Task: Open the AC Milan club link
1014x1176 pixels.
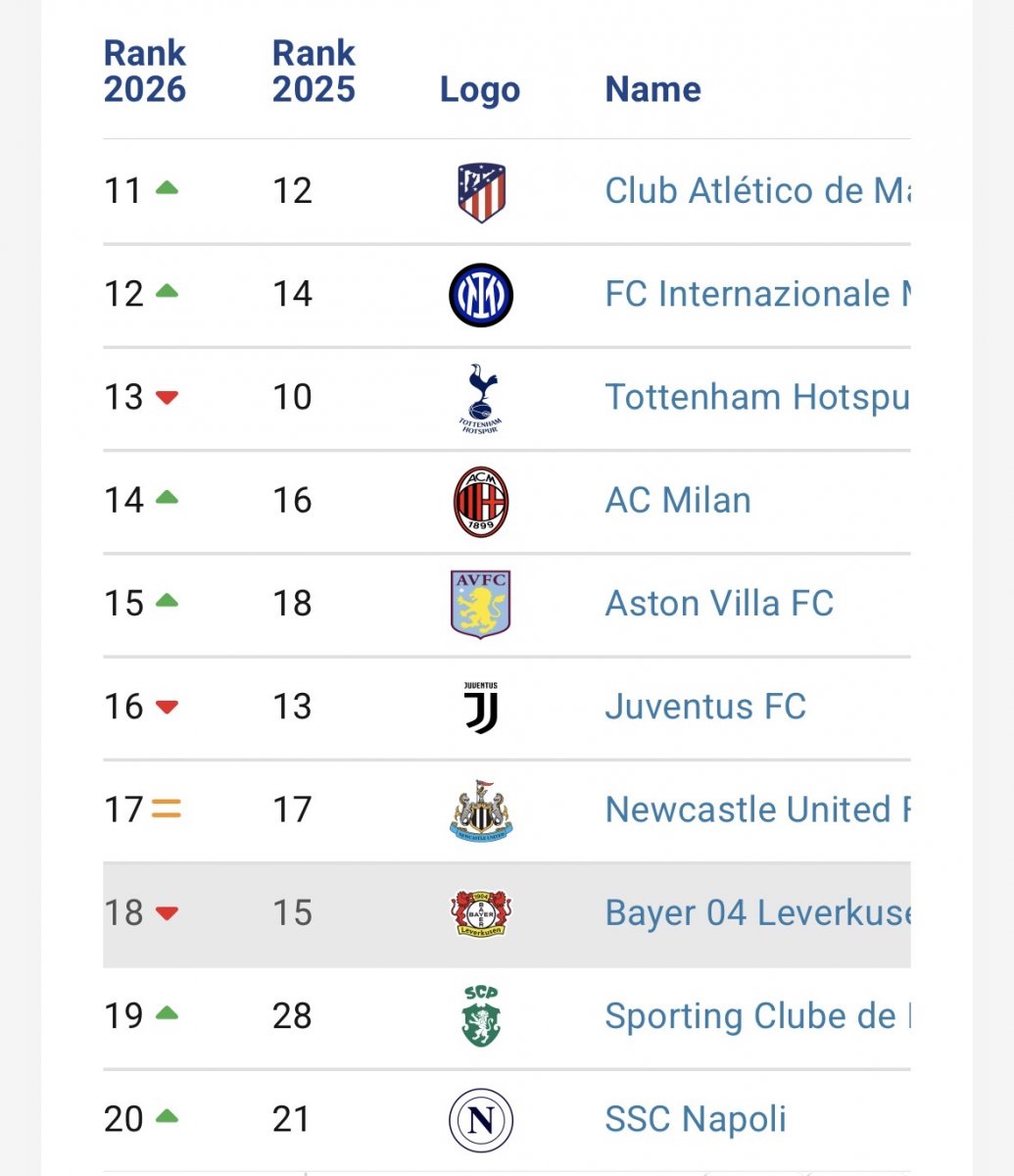Action: (678, 501)
